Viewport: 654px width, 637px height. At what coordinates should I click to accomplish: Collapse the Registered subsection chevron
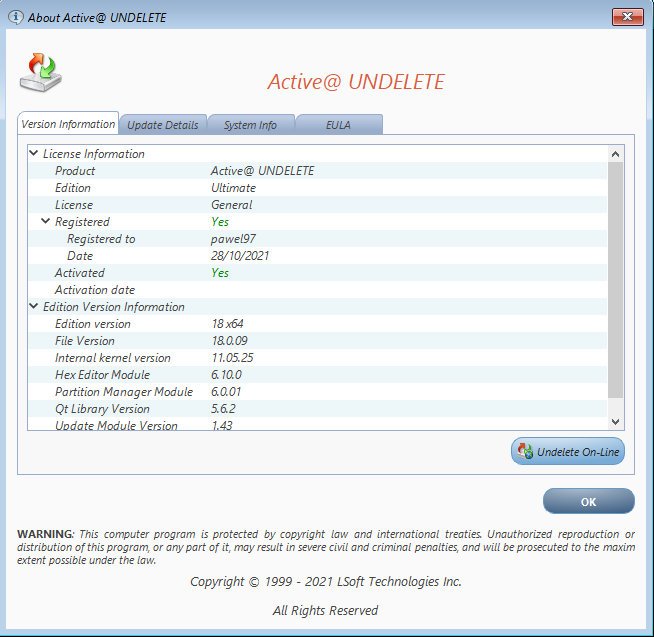pos(45,221)
